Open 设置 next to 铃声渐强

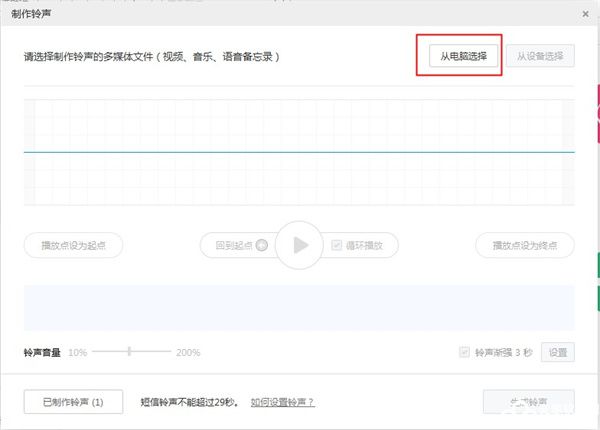point(557,352)
